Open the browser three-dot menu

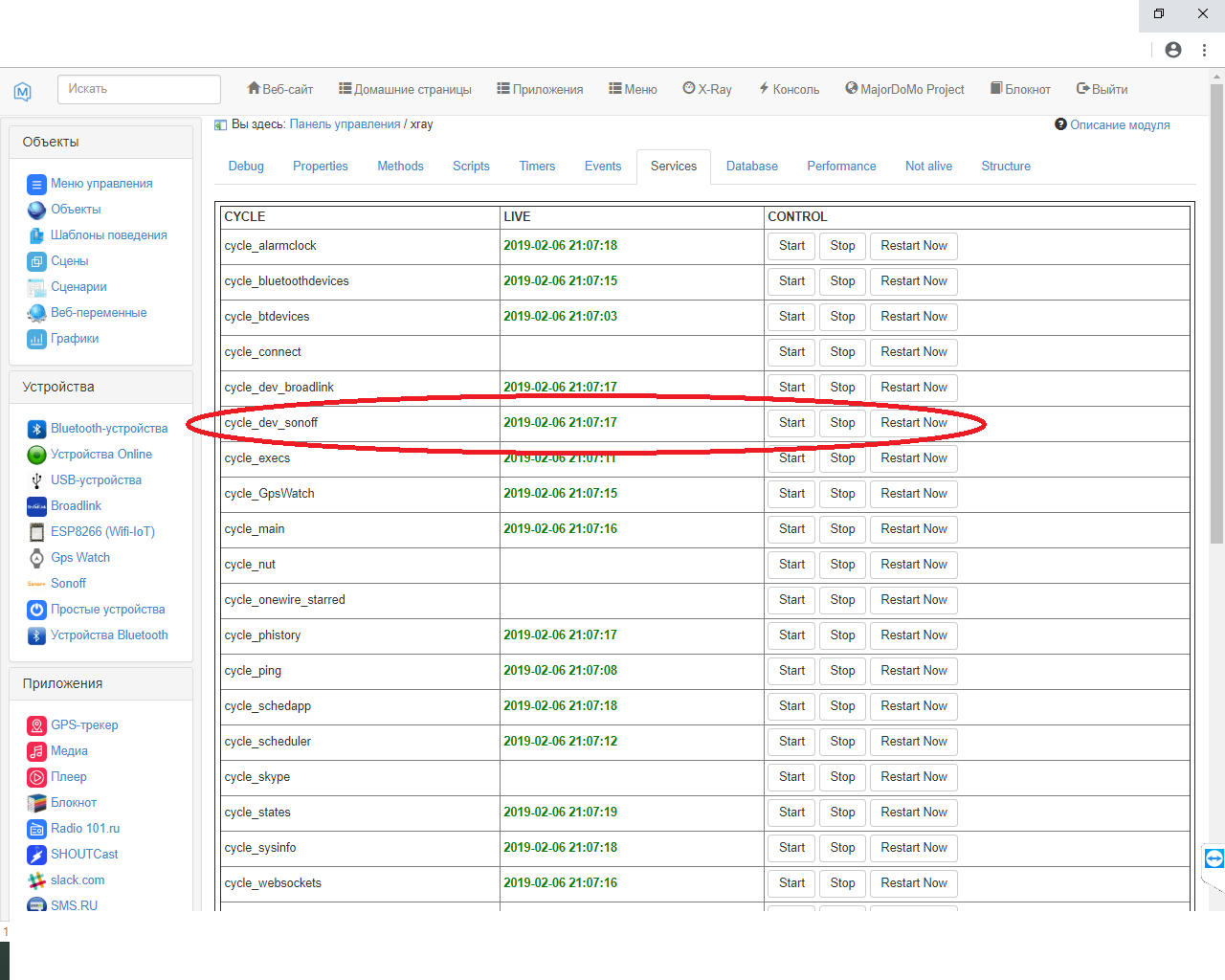[1204, 50]
